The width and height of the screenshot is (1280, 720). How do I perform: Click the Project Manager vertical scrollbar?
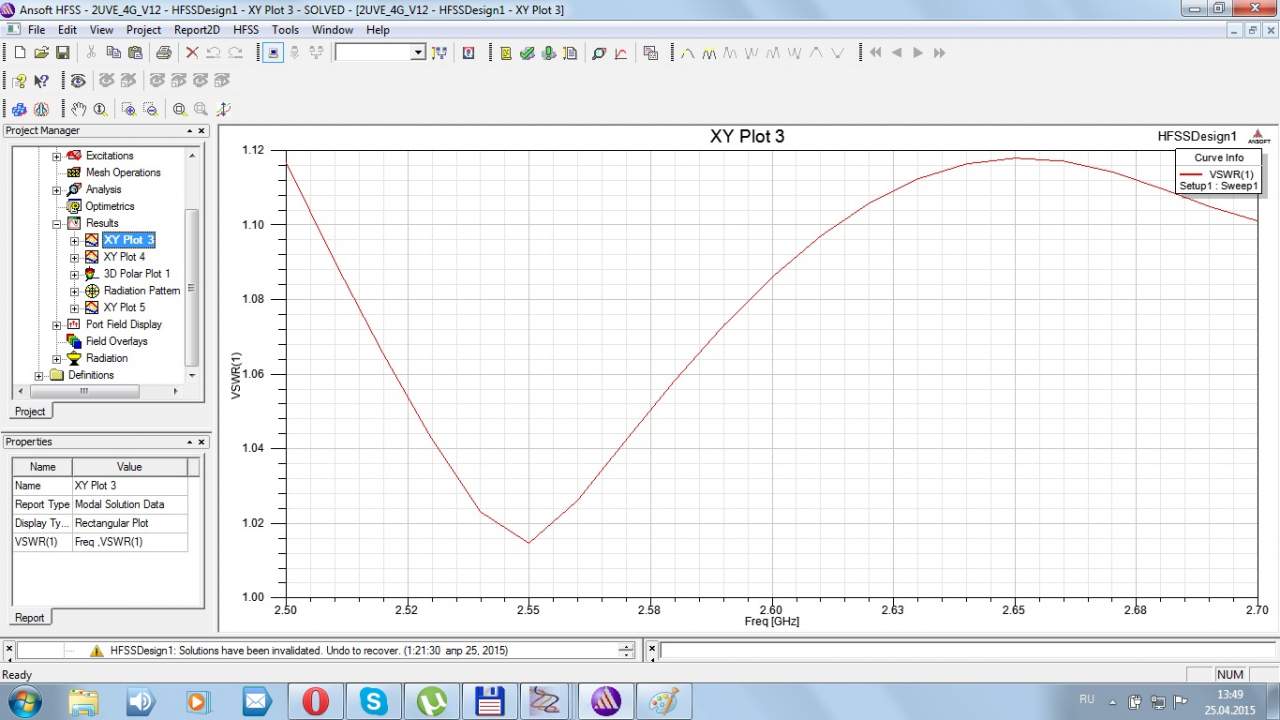pos(193,280)
